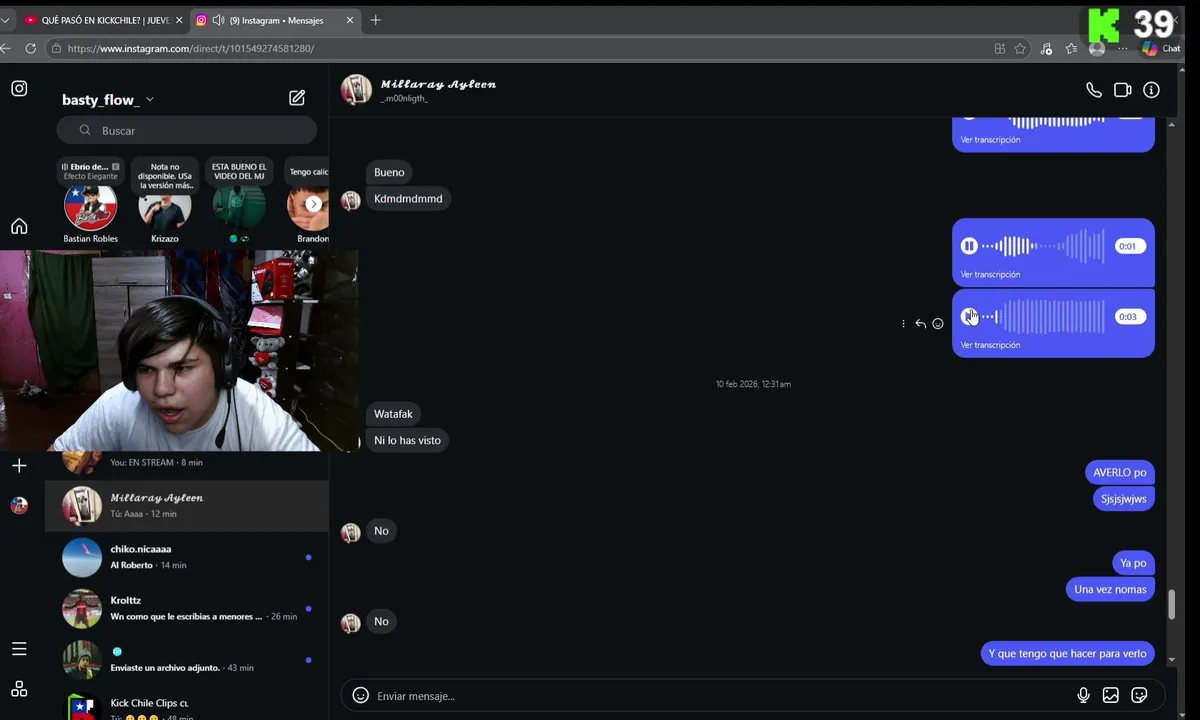Click the Watafak message bubble
1200x720 pixels.
393,414
